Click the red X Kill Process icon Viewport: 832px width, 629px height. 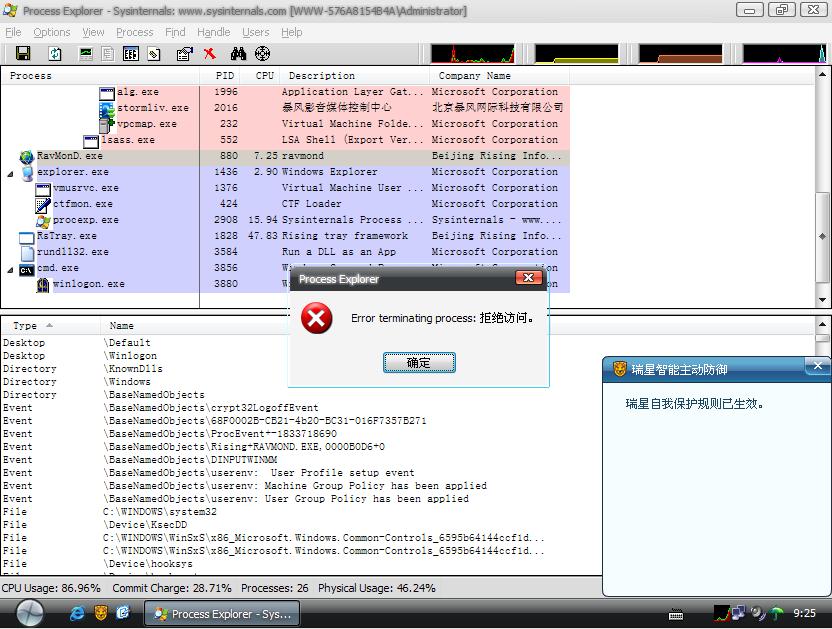[210, 53]
